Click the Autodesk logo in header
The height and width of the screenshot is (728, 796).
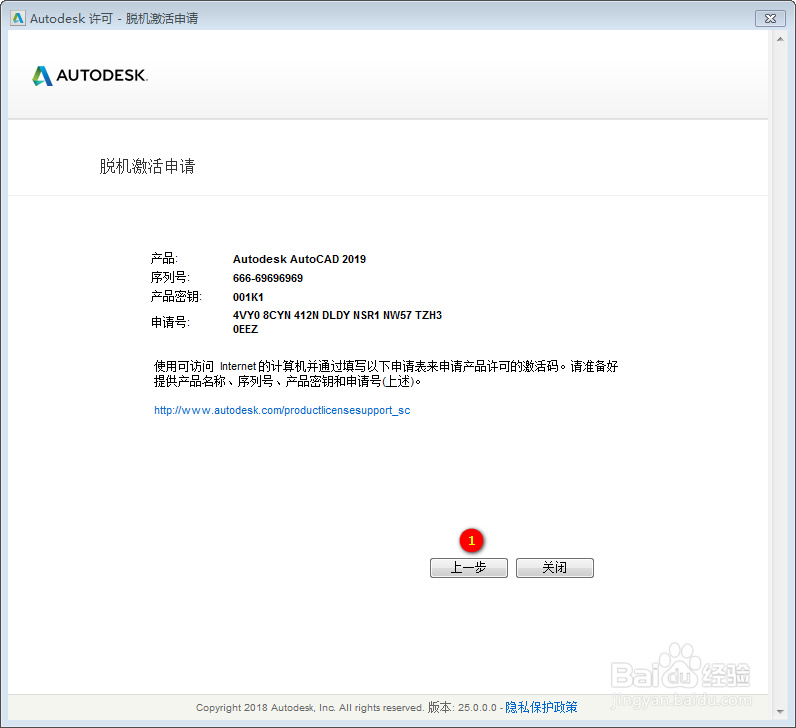[x=90, y=76]
